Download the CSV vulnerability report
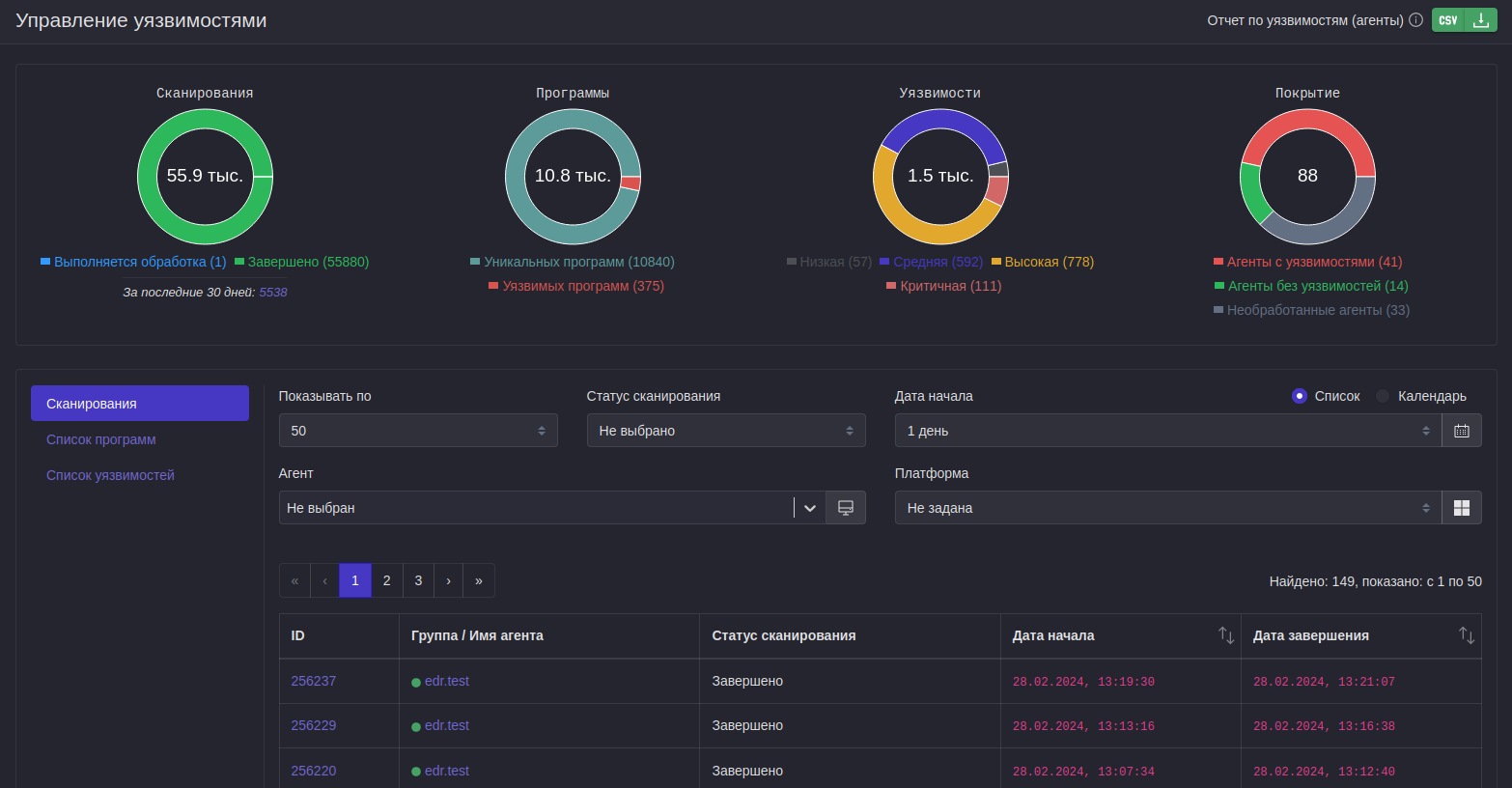Screen dimensions: 1512x788 [x=1464, y=20]
